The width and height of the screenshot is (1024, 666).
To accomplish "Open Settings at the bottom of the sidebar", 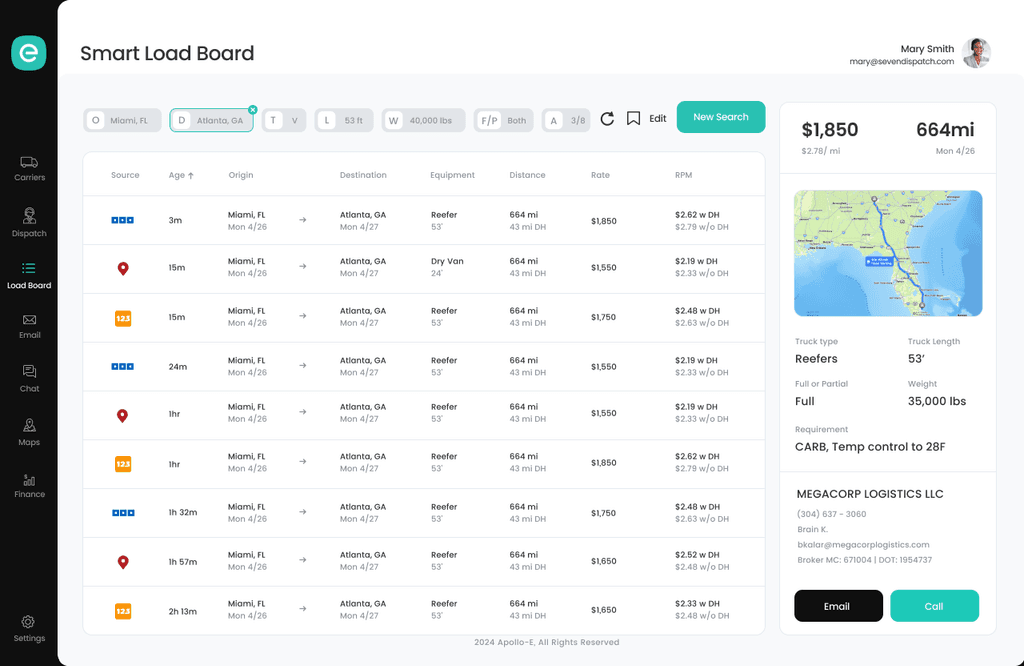I will click(x=29, y=630).
